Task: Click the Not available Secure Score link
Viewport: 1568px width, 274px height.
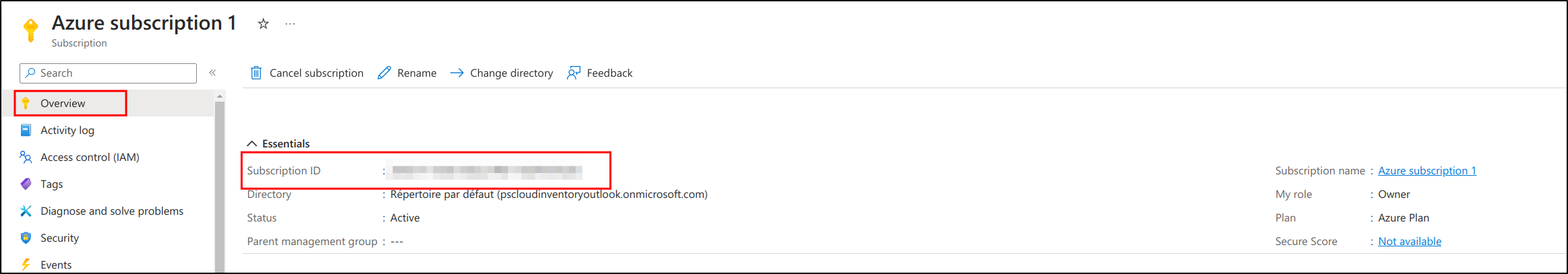Action: coord(1410,241)
